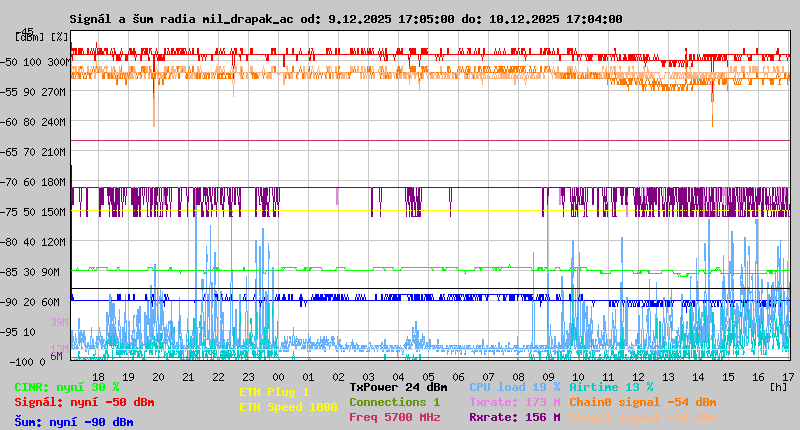Click the '13' hour tick label
Viewport: 800px width, 430px height.
668,377
